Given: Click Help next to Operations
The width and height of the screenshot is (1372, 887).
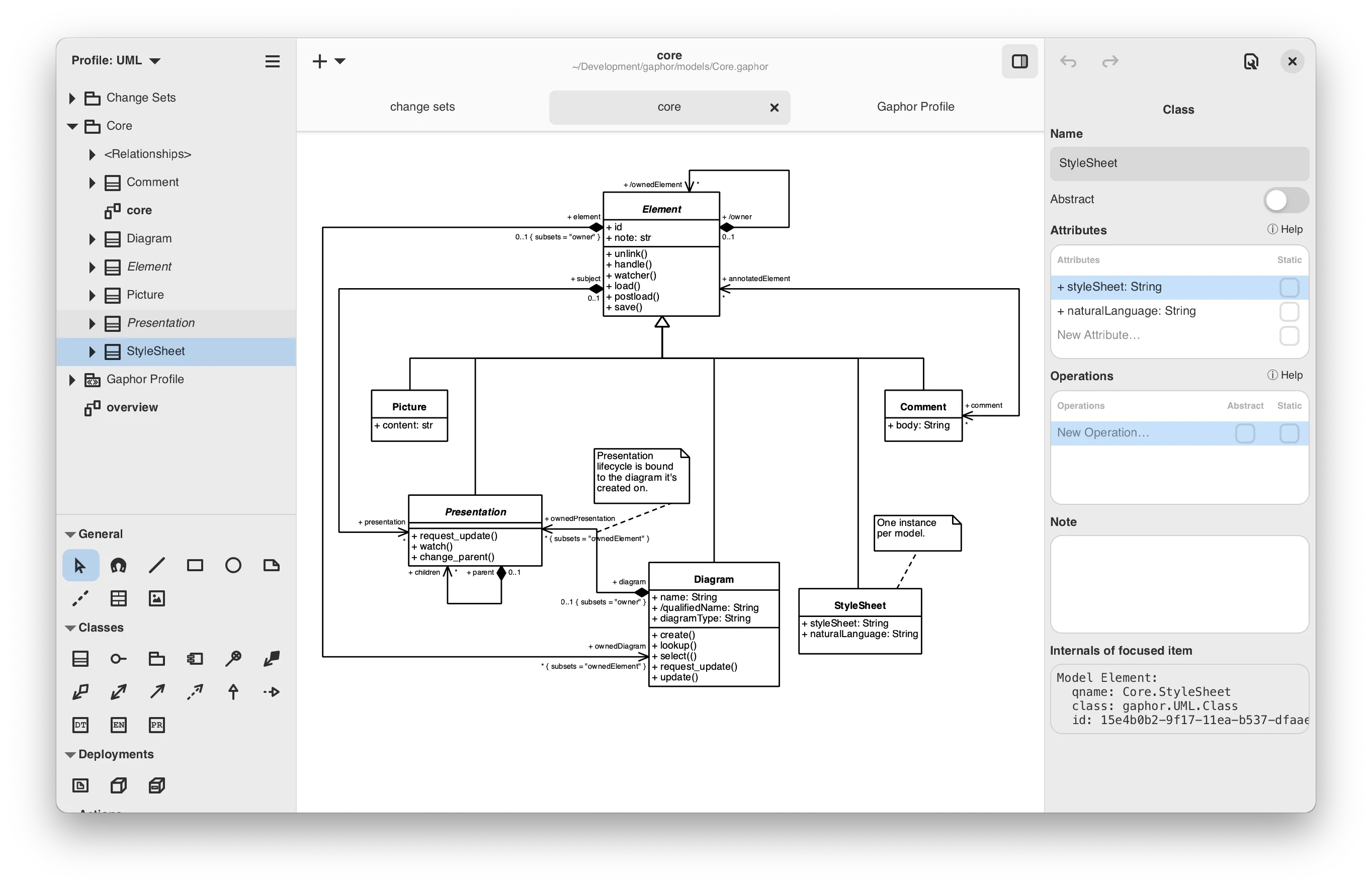Looking at the screenshot, I should click(1284, 375).
